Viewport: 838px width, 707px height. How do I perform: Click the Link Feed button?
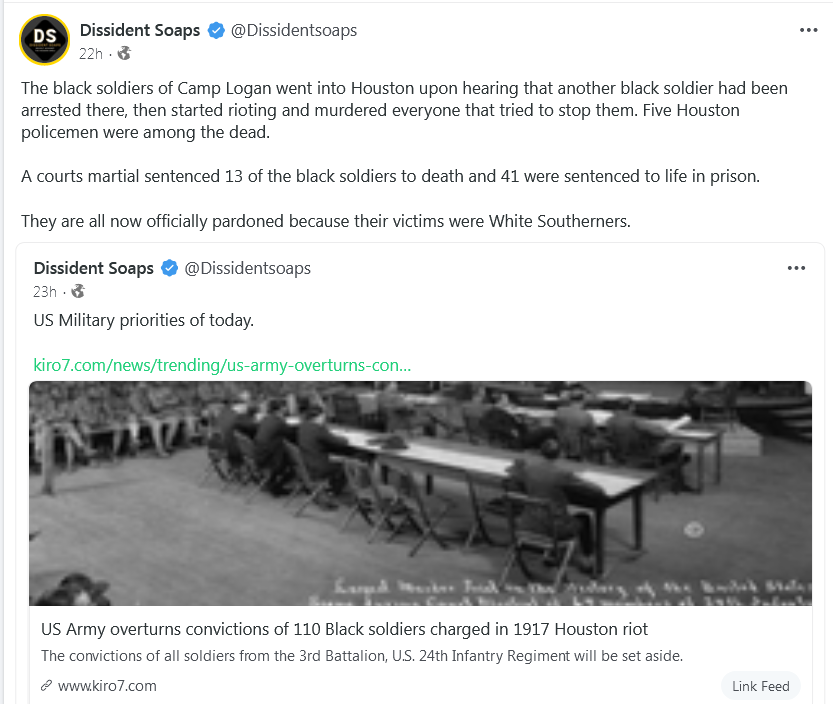coord(761,686)
